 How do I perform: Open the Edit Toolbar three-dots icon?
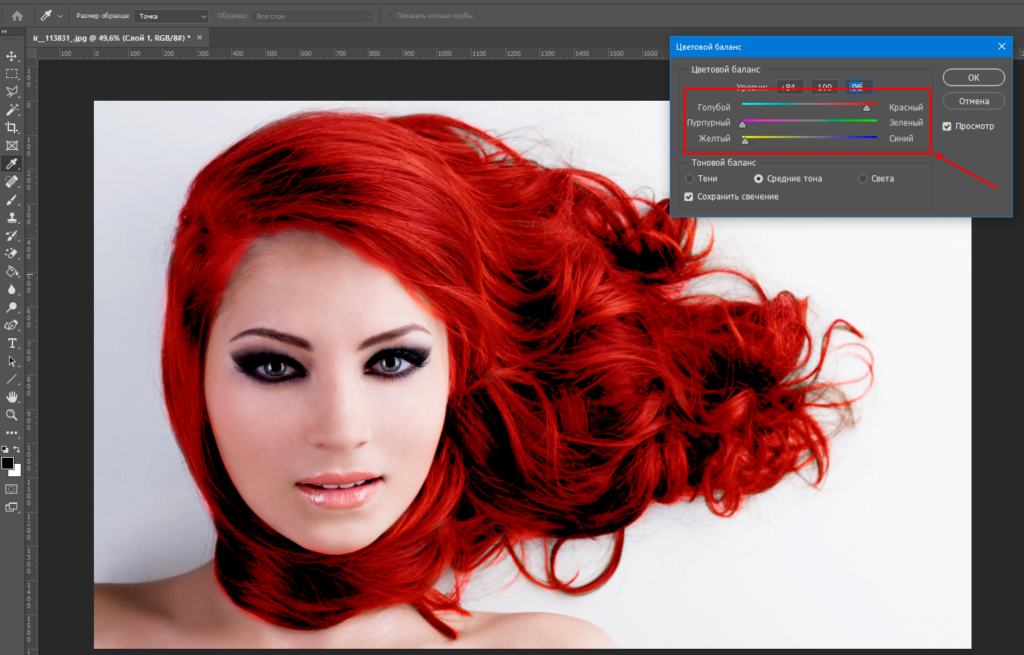(12, 432)
